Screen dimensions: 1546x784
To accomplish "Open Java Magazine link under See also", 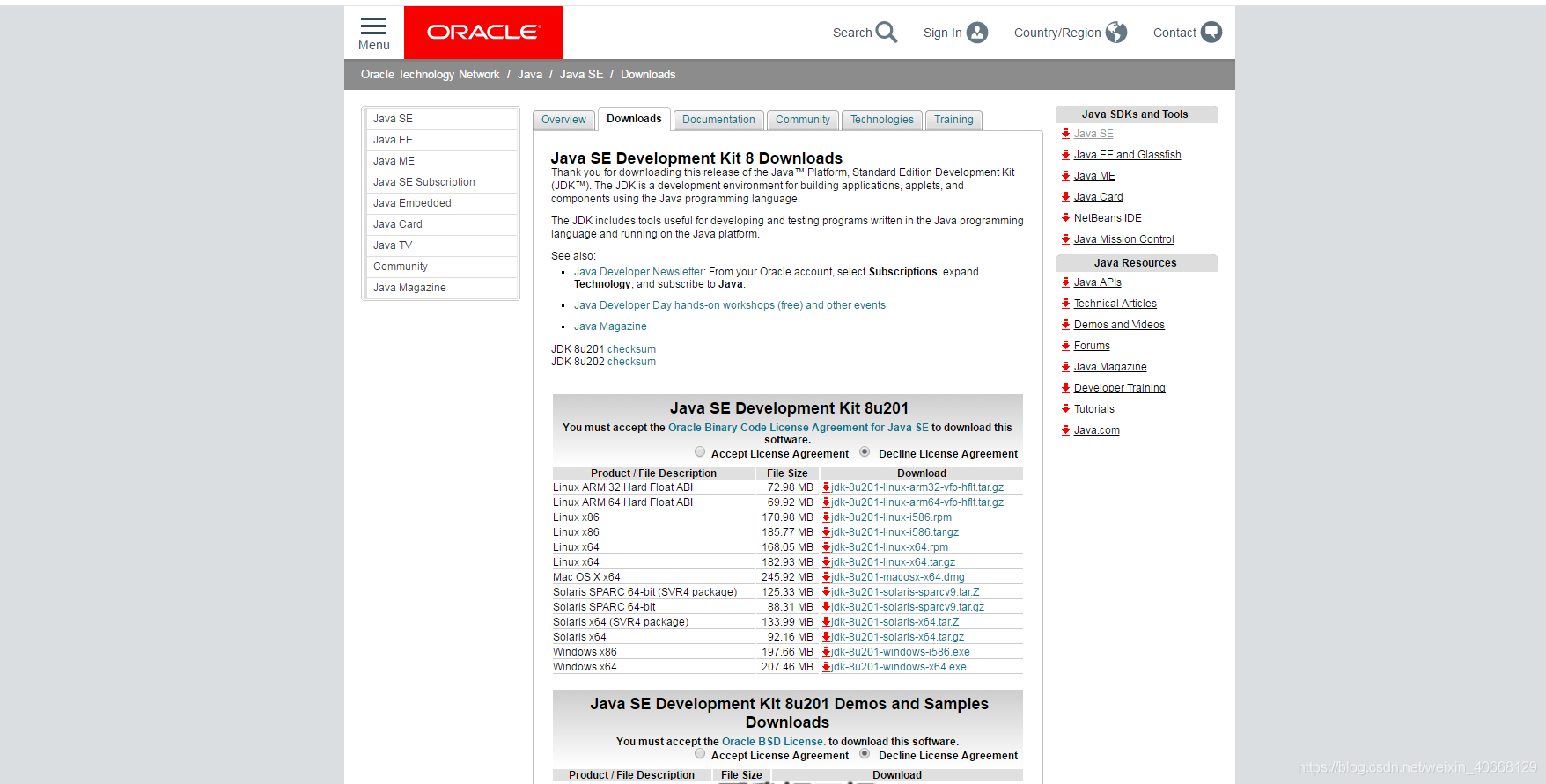I will pos(610,326).
